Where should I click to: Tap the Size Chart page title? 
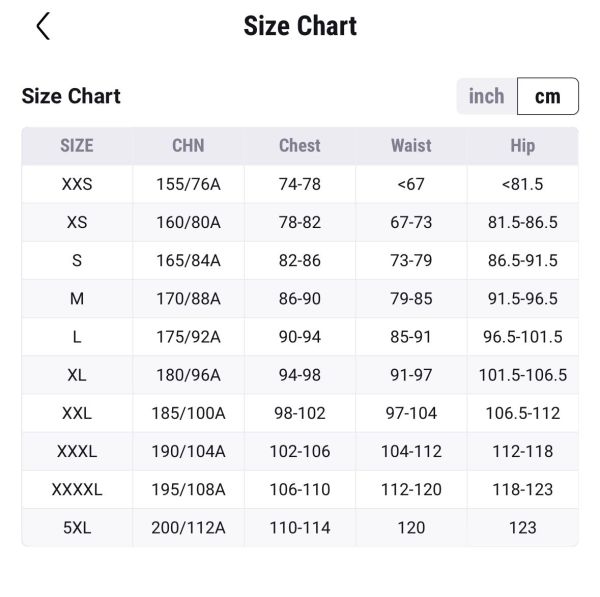click(x=300, y=26)
